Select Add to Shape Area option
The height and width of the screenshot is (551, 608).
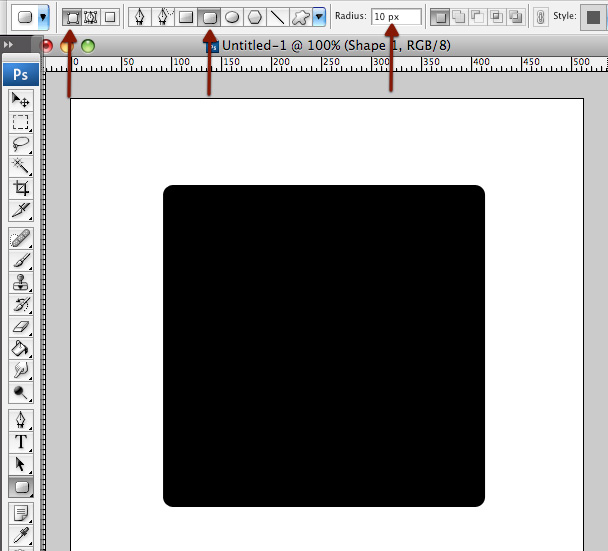[459, 17]
